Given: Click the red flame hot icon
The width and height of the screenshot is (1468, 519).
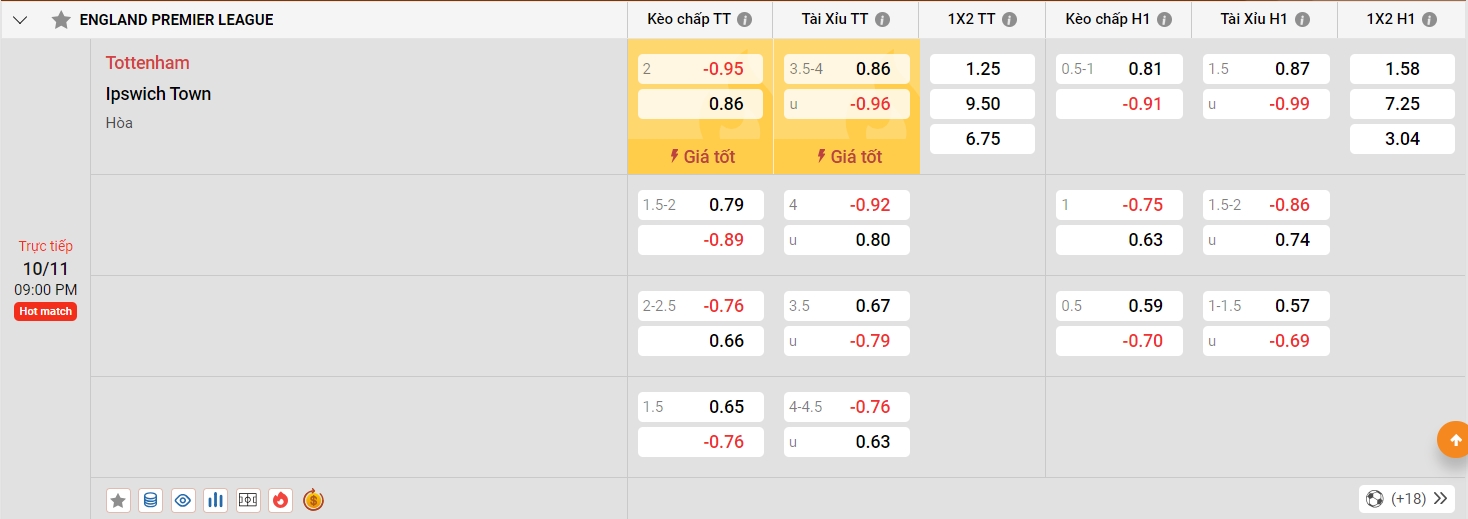Looking at the screenshot, I should click(281, 500).
